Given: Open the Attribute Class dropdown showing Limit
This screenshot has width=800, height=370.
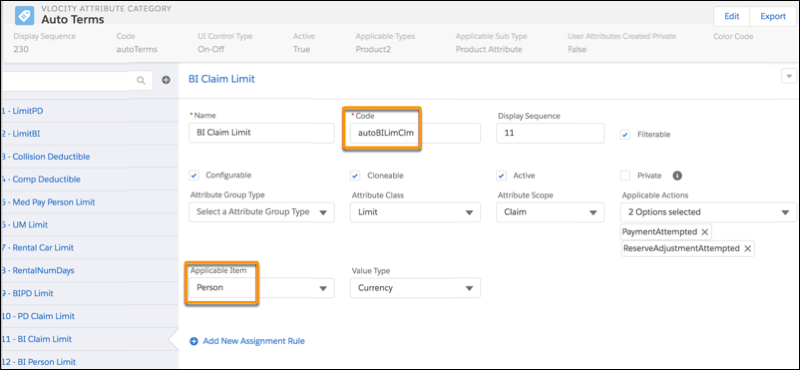Looking at the screenshot, I should (415, 212).
